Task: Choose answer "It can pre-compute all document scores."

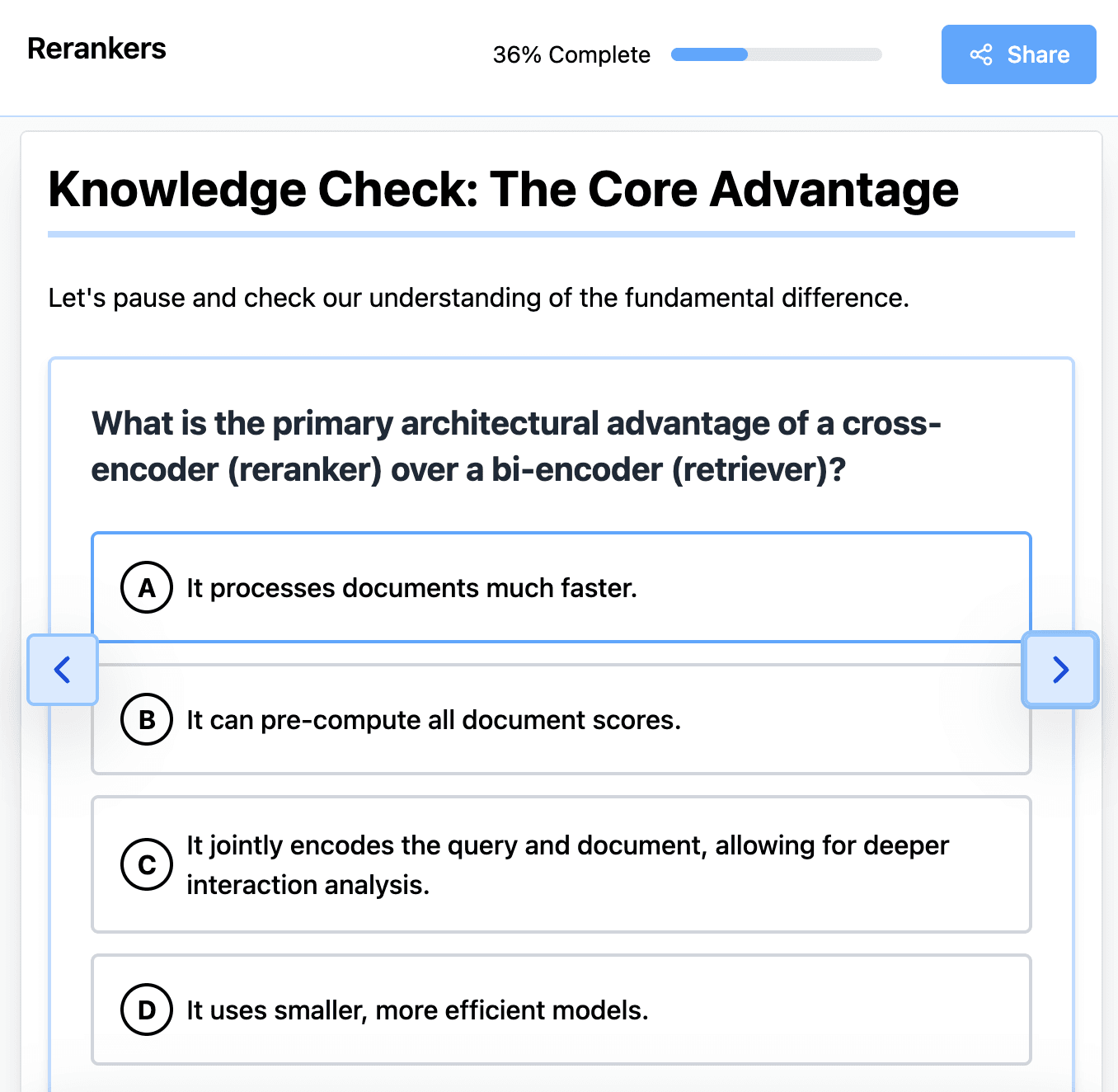Action: tap(434, 720)
